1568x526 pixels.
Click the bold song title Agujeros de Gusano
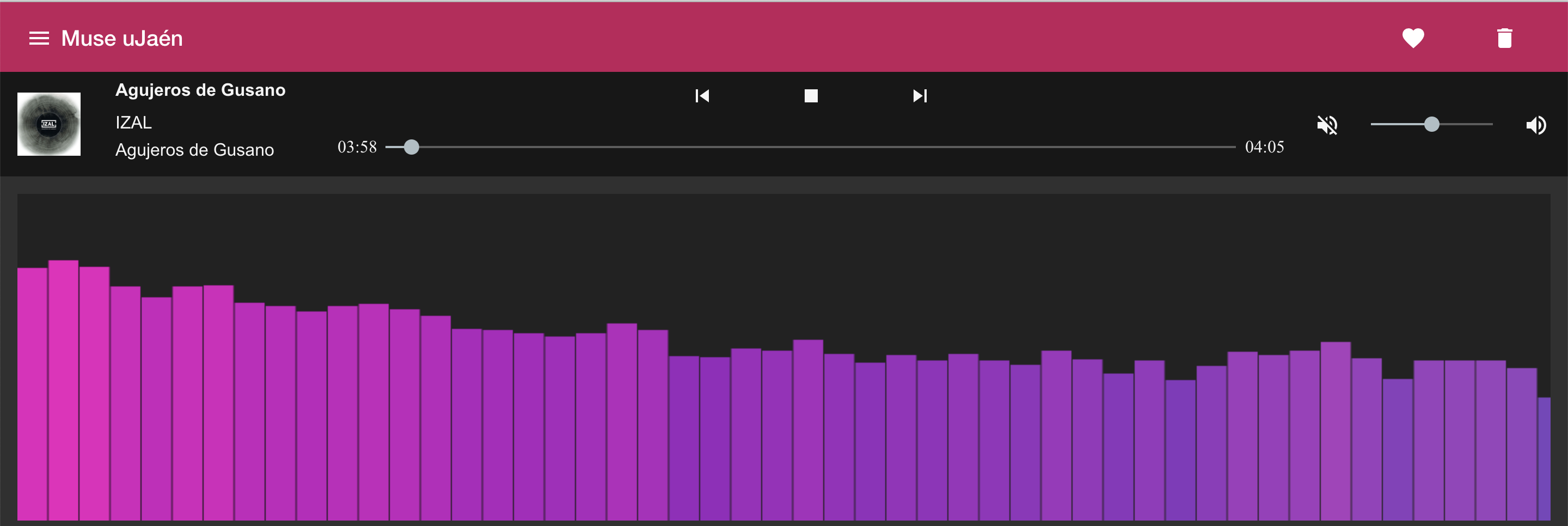(200, 90)
